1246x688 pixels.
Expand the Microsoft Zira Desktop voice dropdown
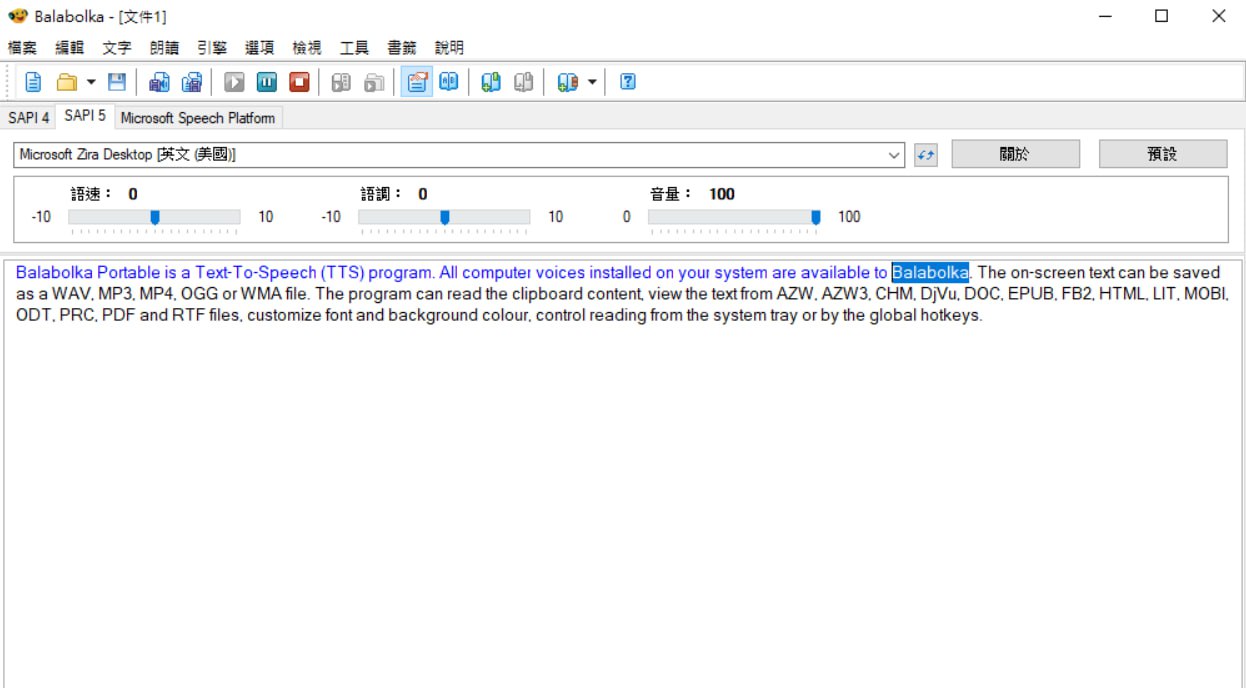(894, 155)
